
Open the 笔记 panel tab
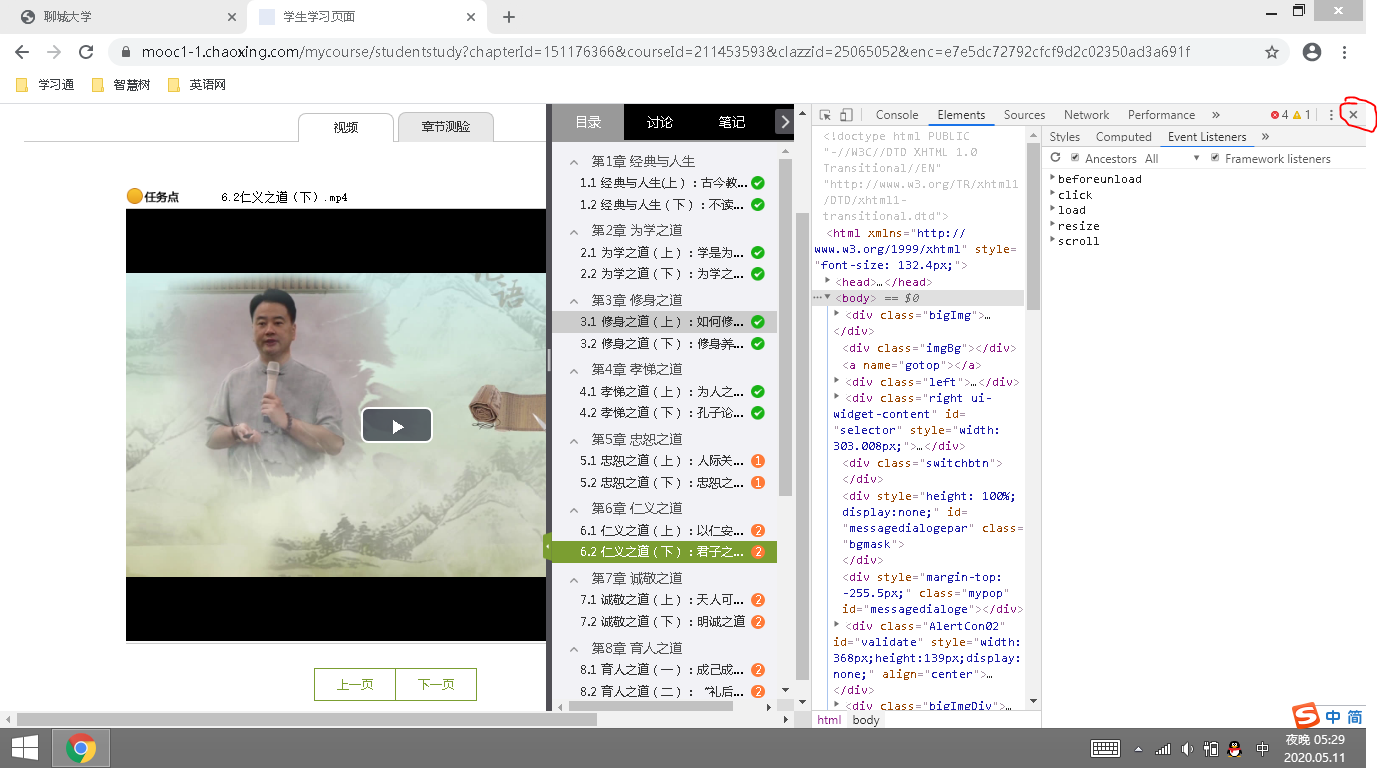(x=732, y=122)
